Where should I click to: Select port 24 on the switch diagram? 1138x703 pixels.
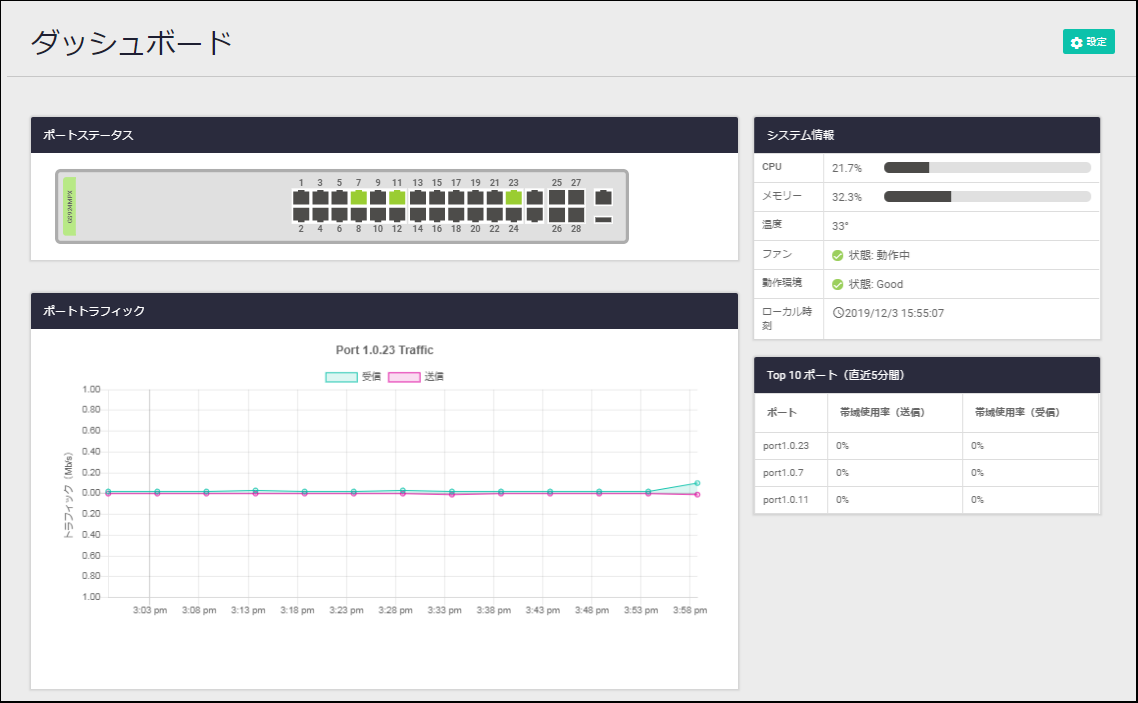pos(513,214)
